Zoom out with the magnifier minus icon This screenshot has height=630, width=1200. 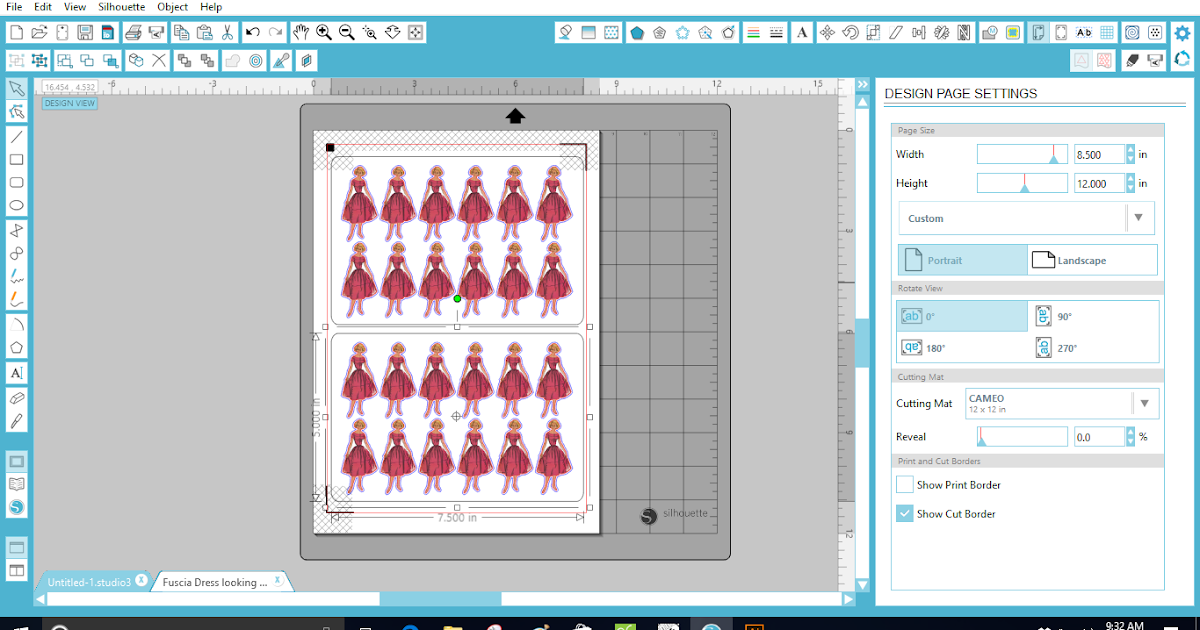(347, 33)
